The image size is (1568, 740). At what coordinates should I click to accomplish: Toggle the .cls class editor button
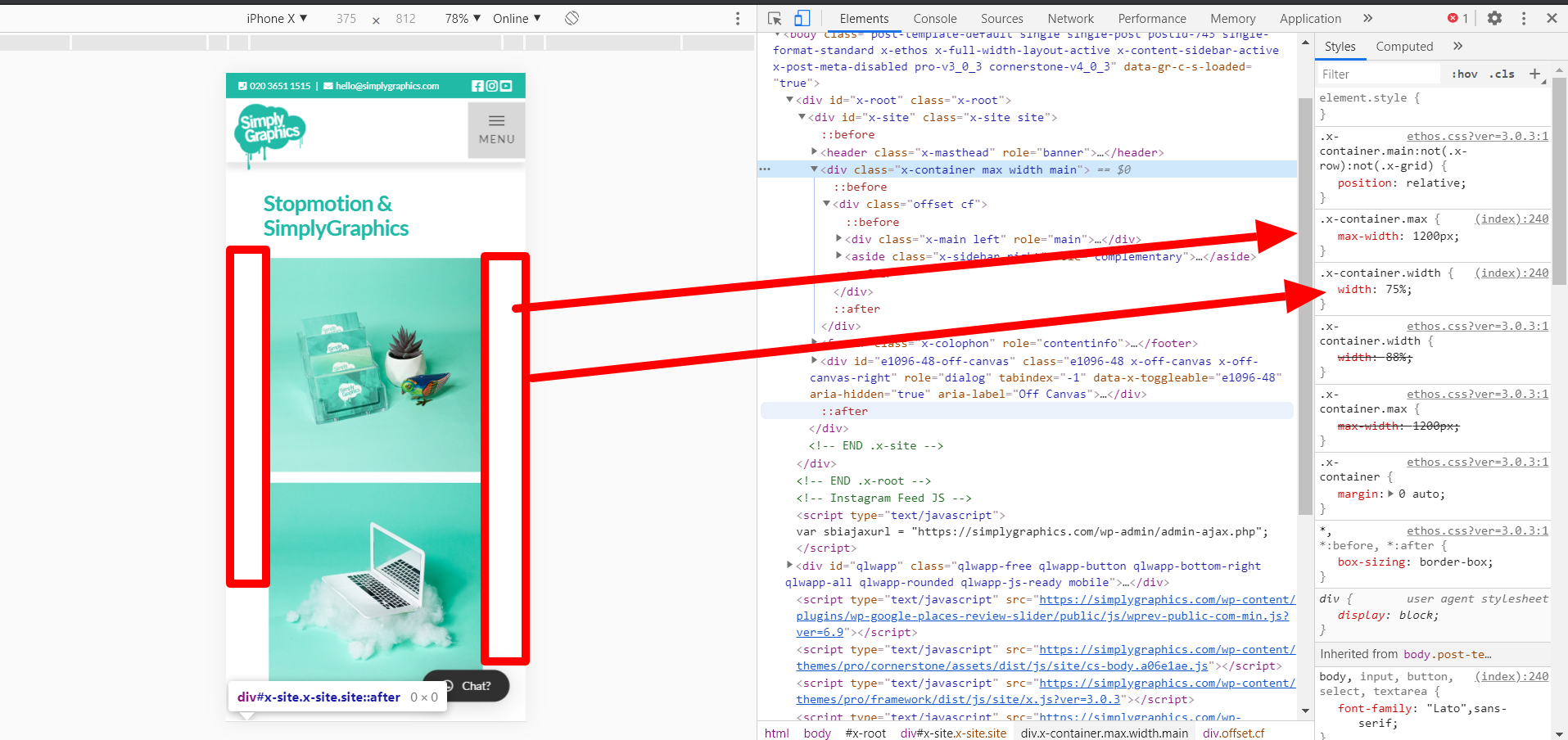pyautogui.click(x=1502, y=74)
